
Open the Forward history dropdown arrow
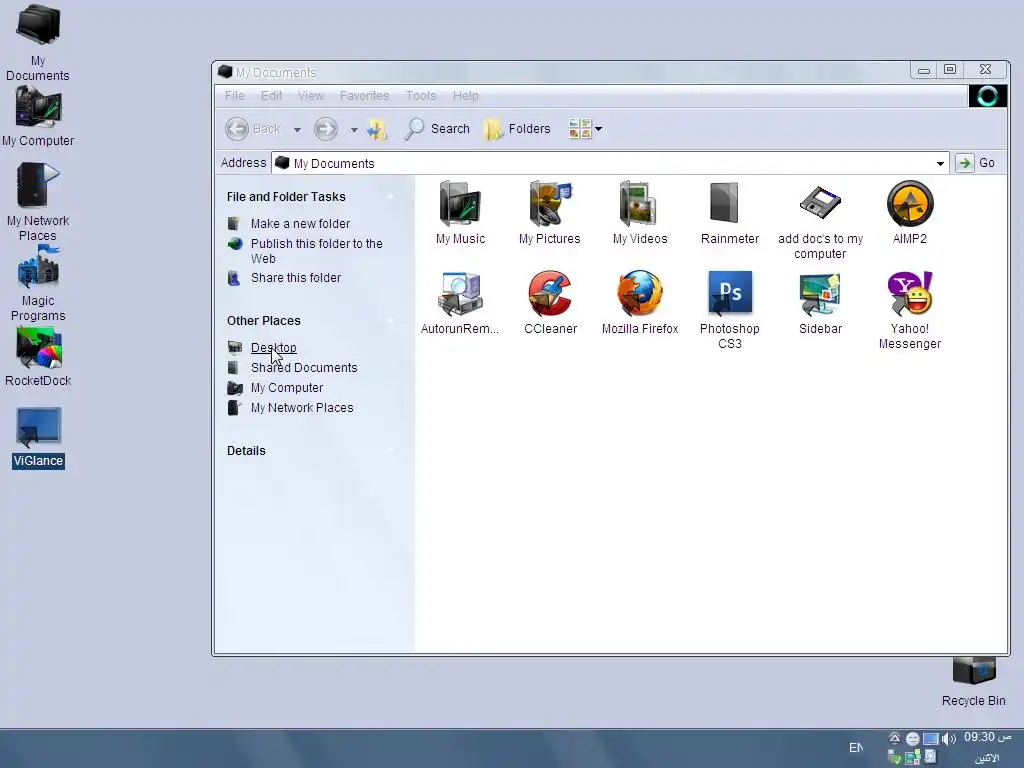click(x=353, y=129)
